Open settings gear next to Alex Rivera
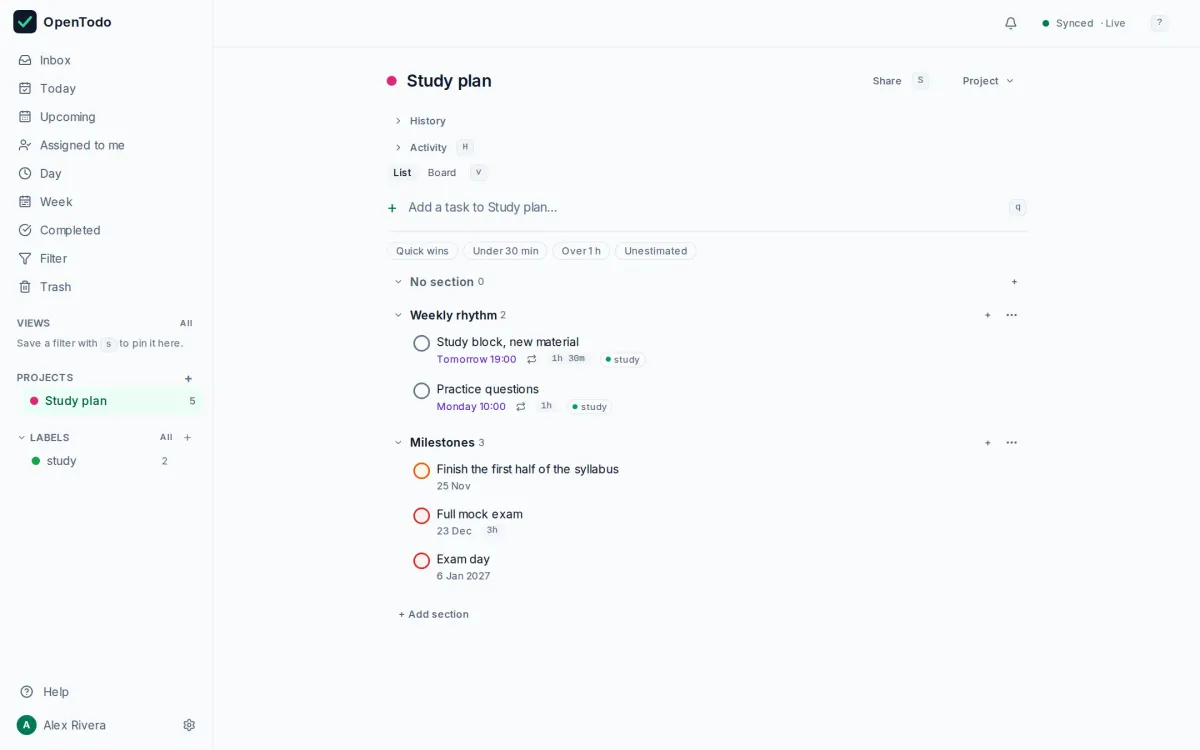The width and height of the screenshot is (1200, 750). point(189,725)
